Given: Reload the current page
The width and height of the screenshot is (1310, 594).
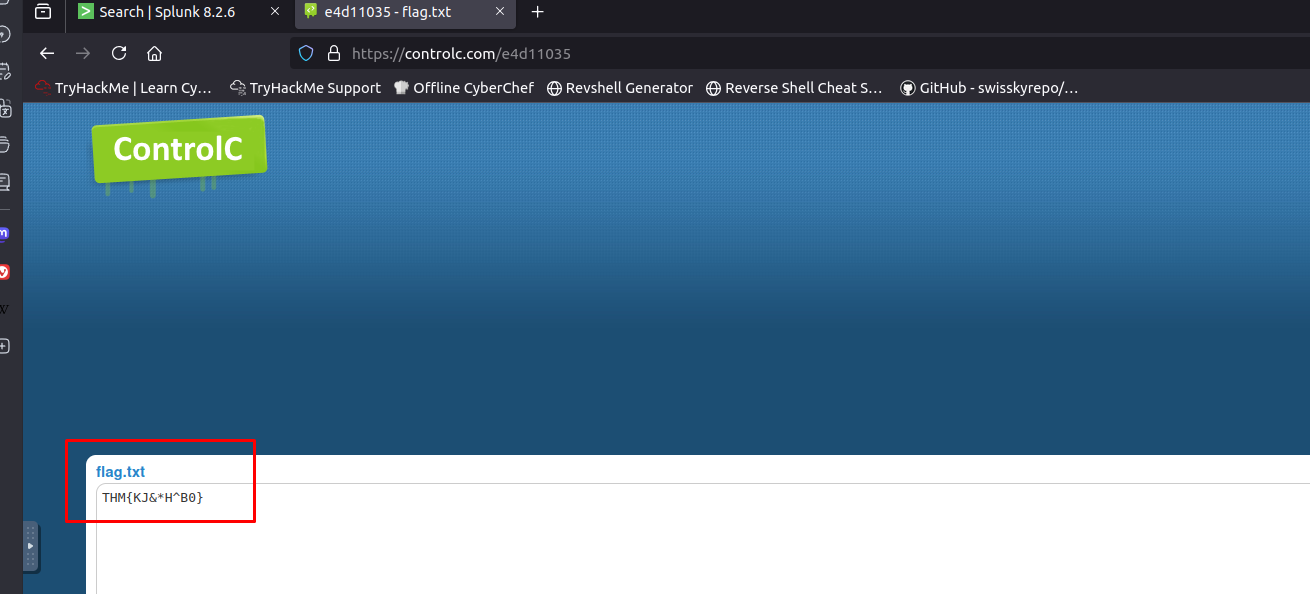Looking at the screenshot, I should 119,53.
